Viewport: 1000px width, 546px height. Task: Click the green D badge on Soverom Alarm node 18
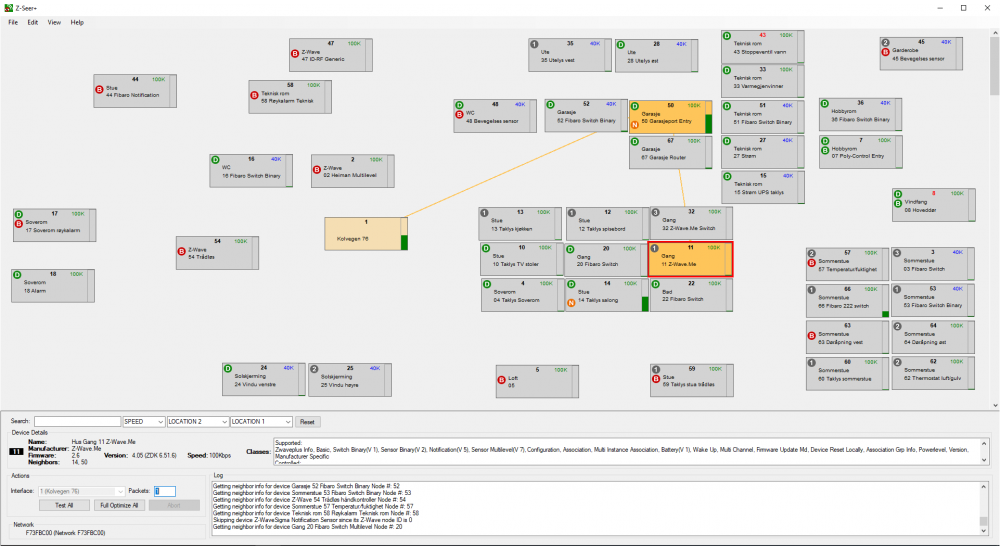17,274
